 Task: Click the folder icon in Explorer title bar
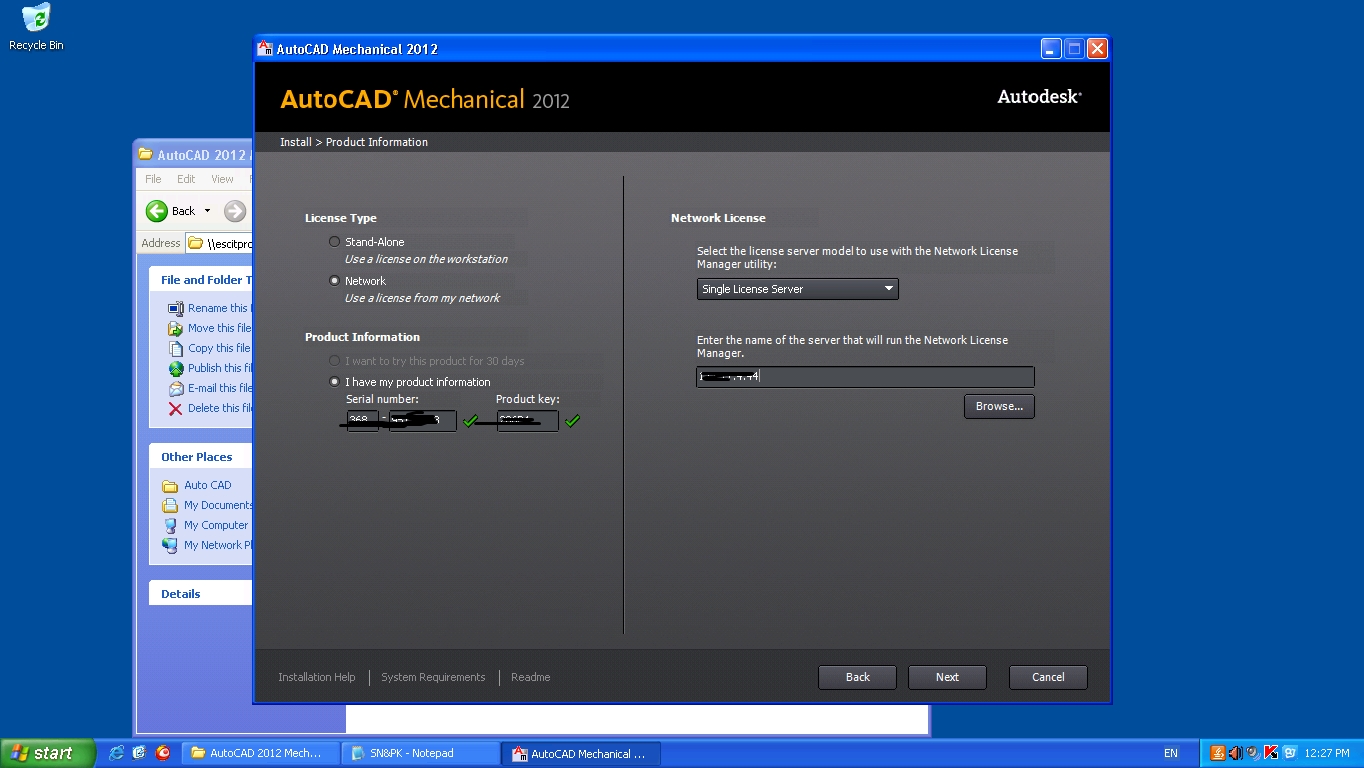(146, 155)
